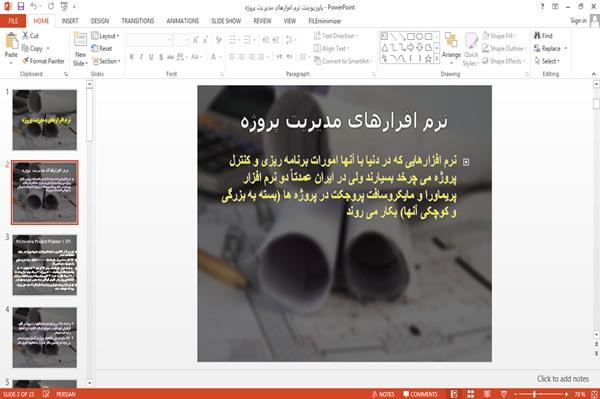Expand Shape Fill dropdown
The width and height of the screenshot is (600, 399).
pos(499,36)
